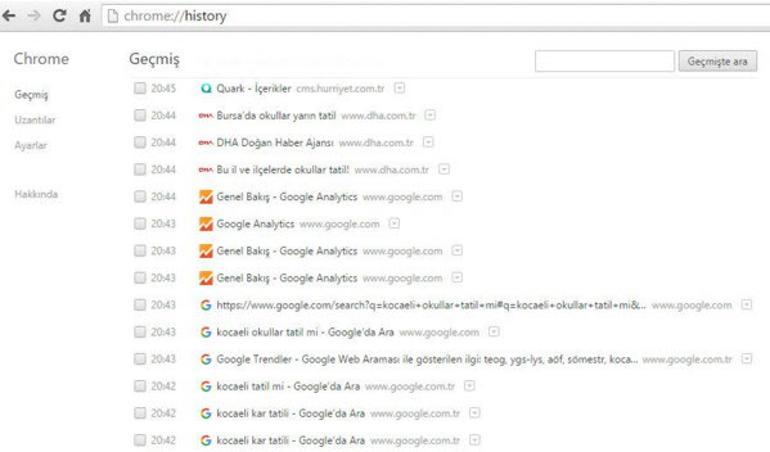The height and width of the screenshot is (452, 770).
Task: Switch to Ayarlar in the sidebar
Action: click(x=30, y=145)
